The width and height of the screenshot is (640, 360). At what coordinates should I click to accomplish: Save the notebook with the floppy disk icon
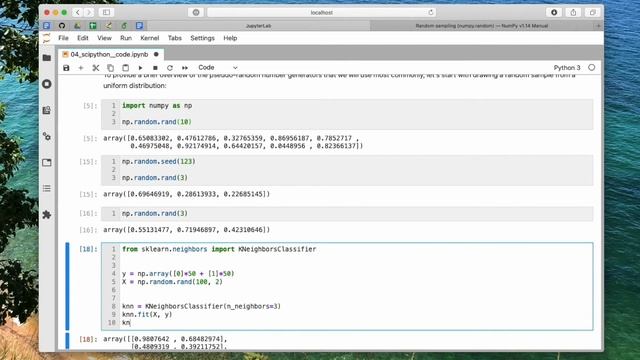point(66,68)
